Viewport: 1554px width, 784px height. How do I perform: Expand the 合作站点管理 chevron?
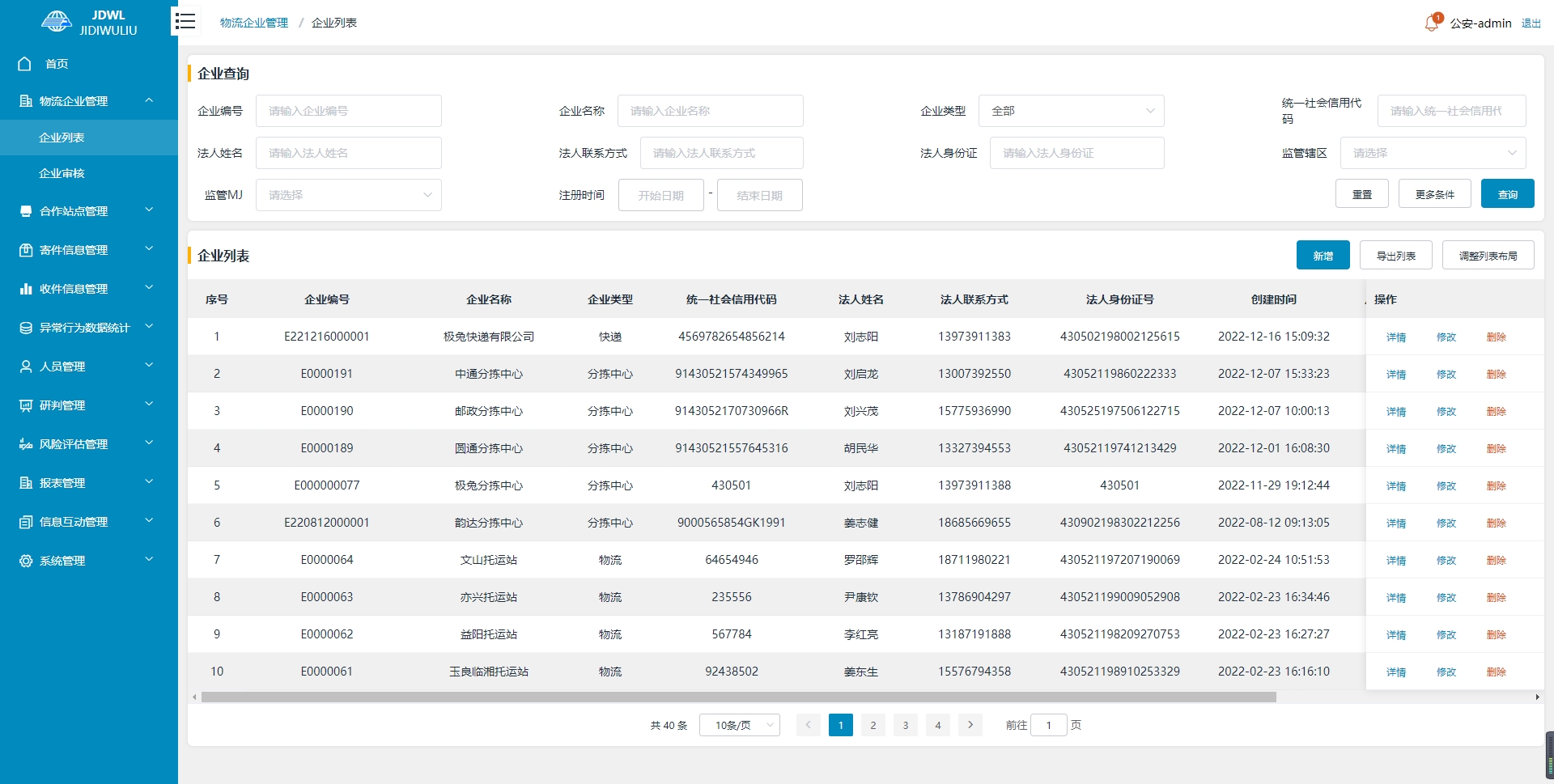[x=149, y=210]
